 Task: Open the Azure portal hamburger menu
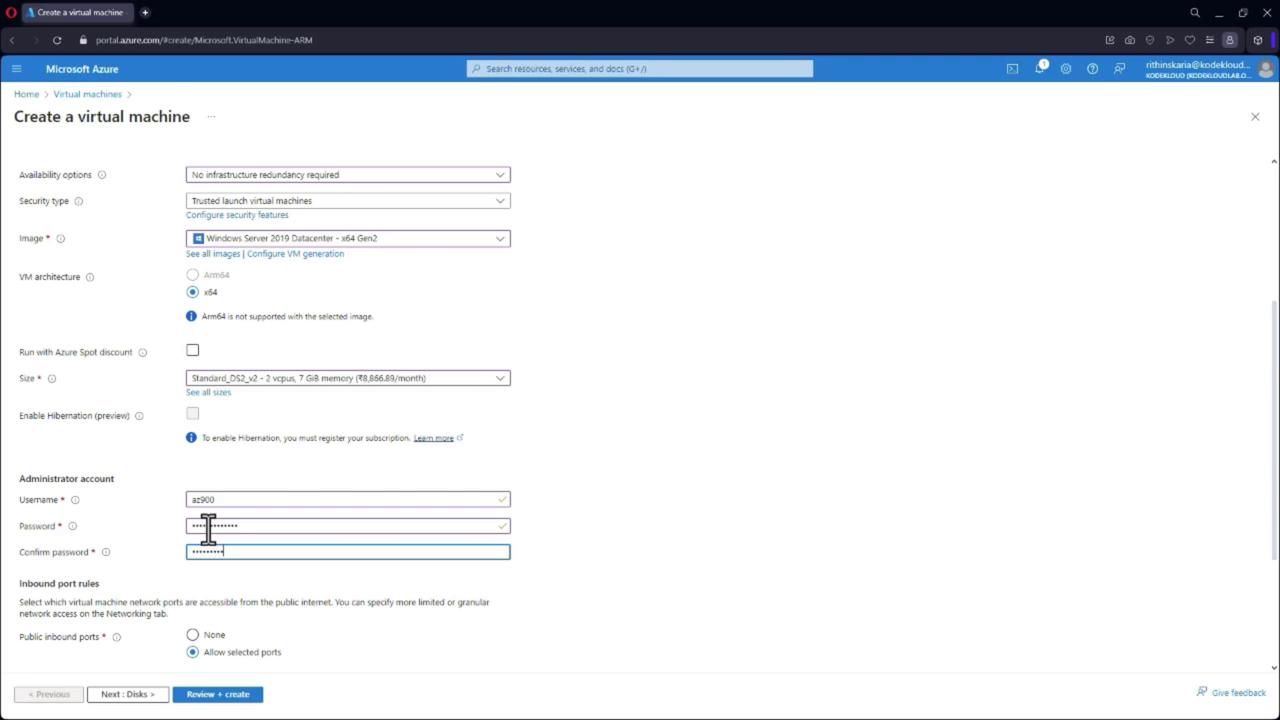pos(16,69)
